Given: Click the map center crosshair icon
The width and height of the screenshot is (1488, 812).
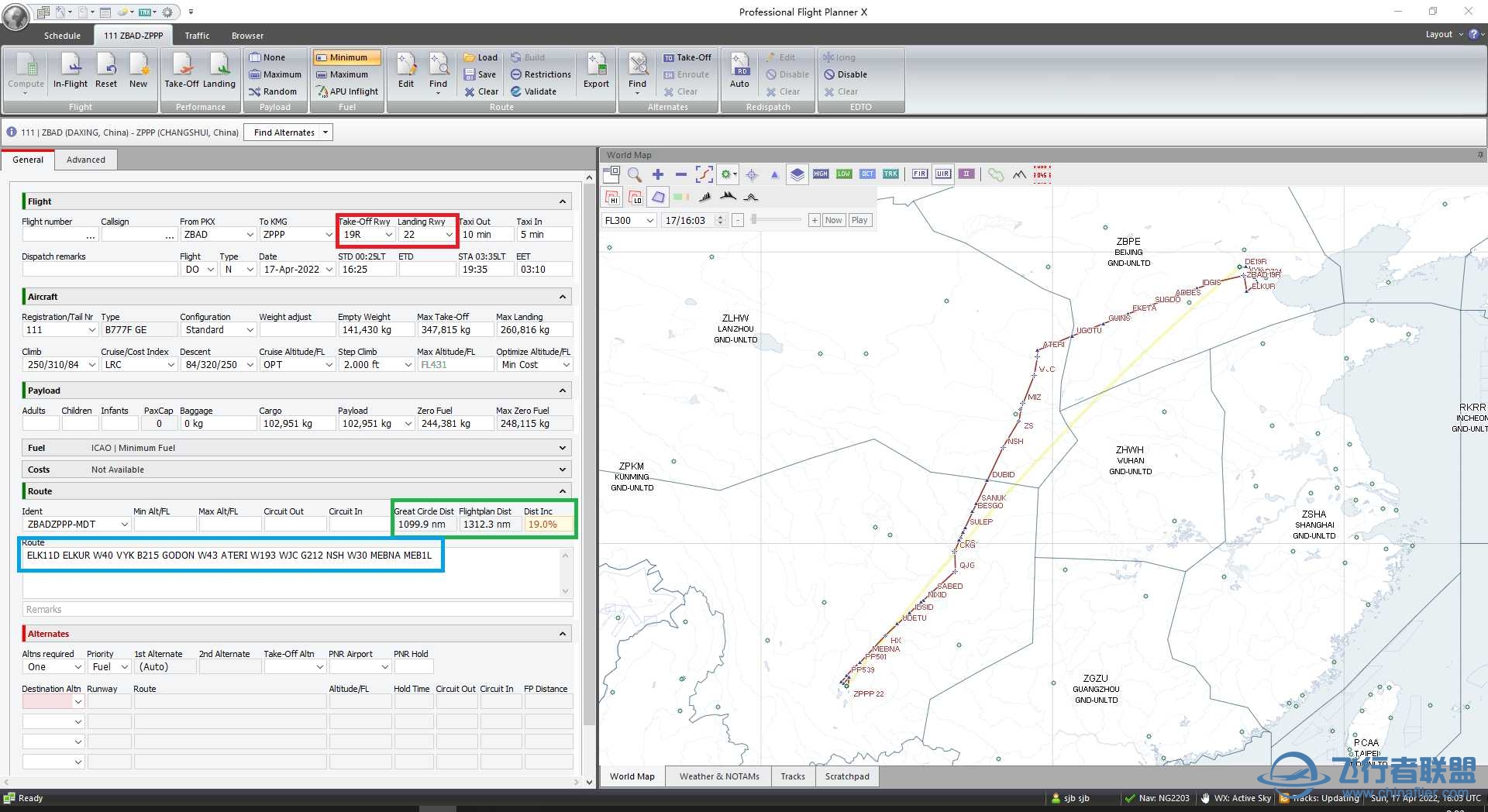Looking at the screenshot, I should pos(751,174).
